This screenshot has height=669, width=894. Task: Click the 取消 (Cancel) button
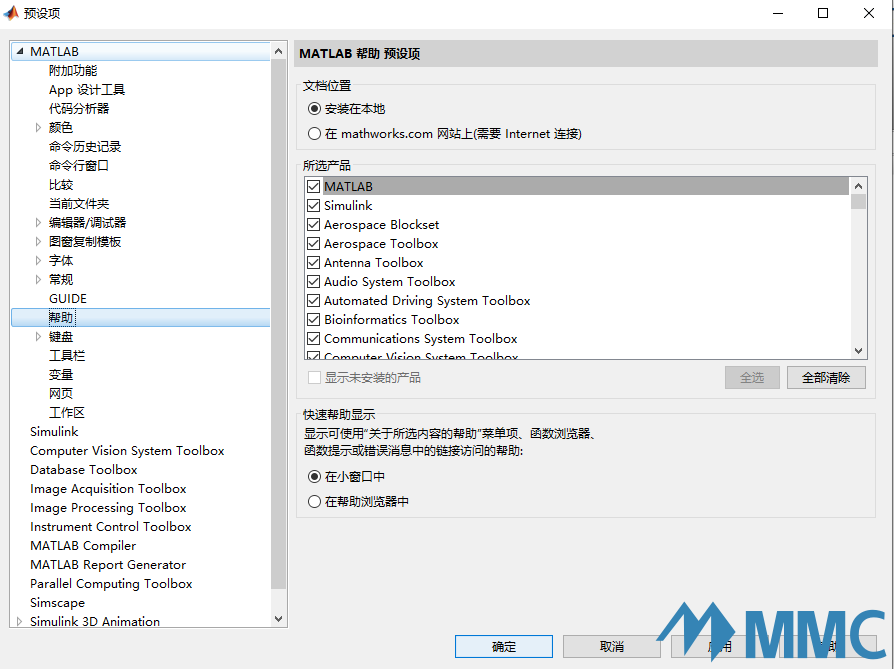pos(612,647)
